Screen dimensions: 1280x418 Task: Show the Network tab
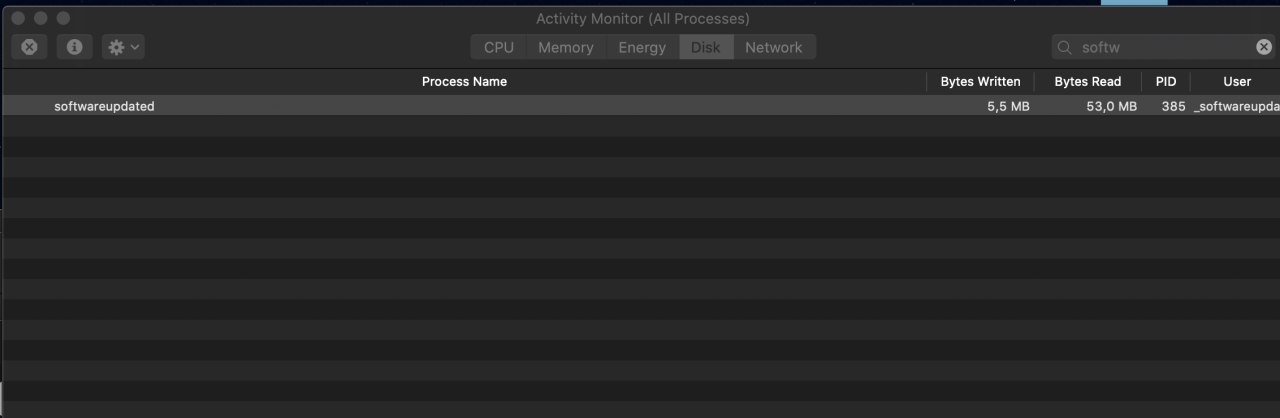point(774,47)
